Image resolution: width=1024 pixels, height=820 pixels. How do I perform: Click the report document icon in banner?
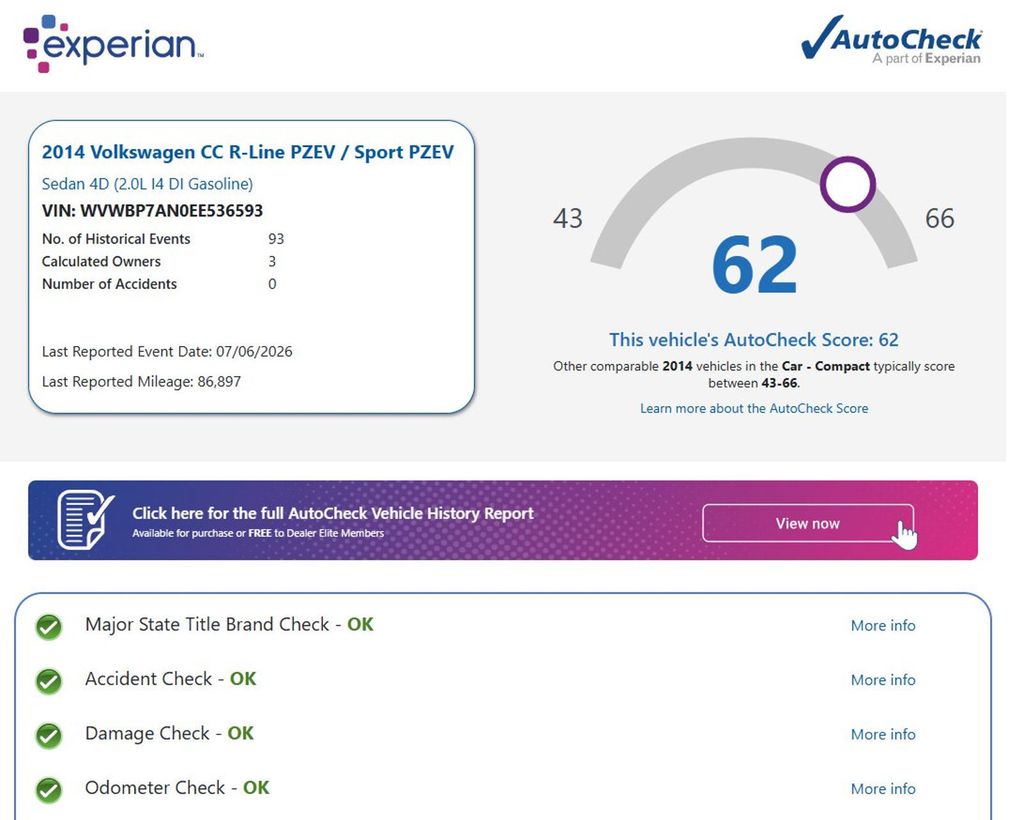tap(85, 519)
